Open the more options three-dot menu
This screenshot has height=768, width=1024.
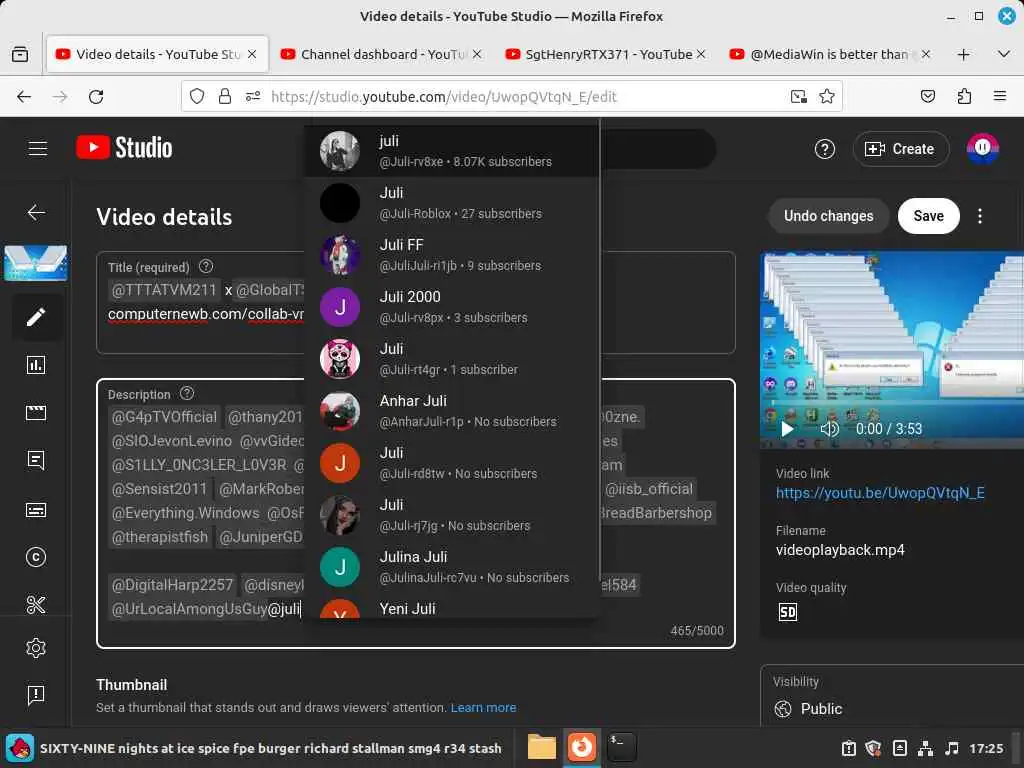[x=980, y=216]
